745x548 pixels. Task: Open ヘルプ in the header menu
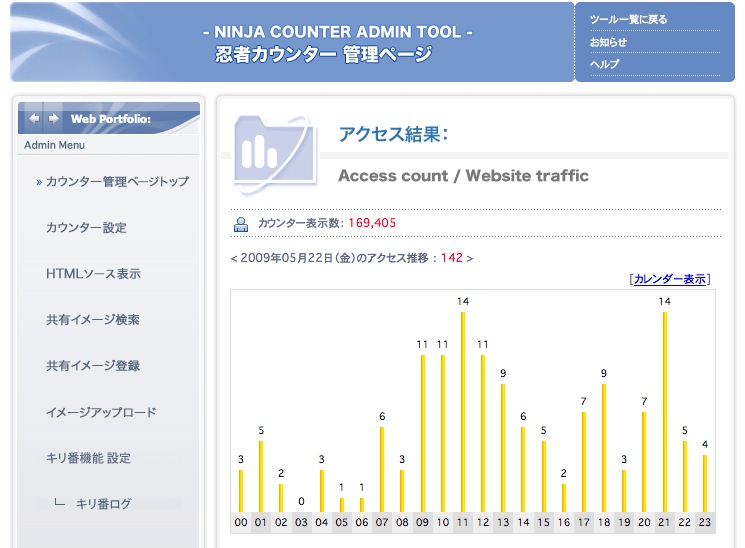[604, 64]
